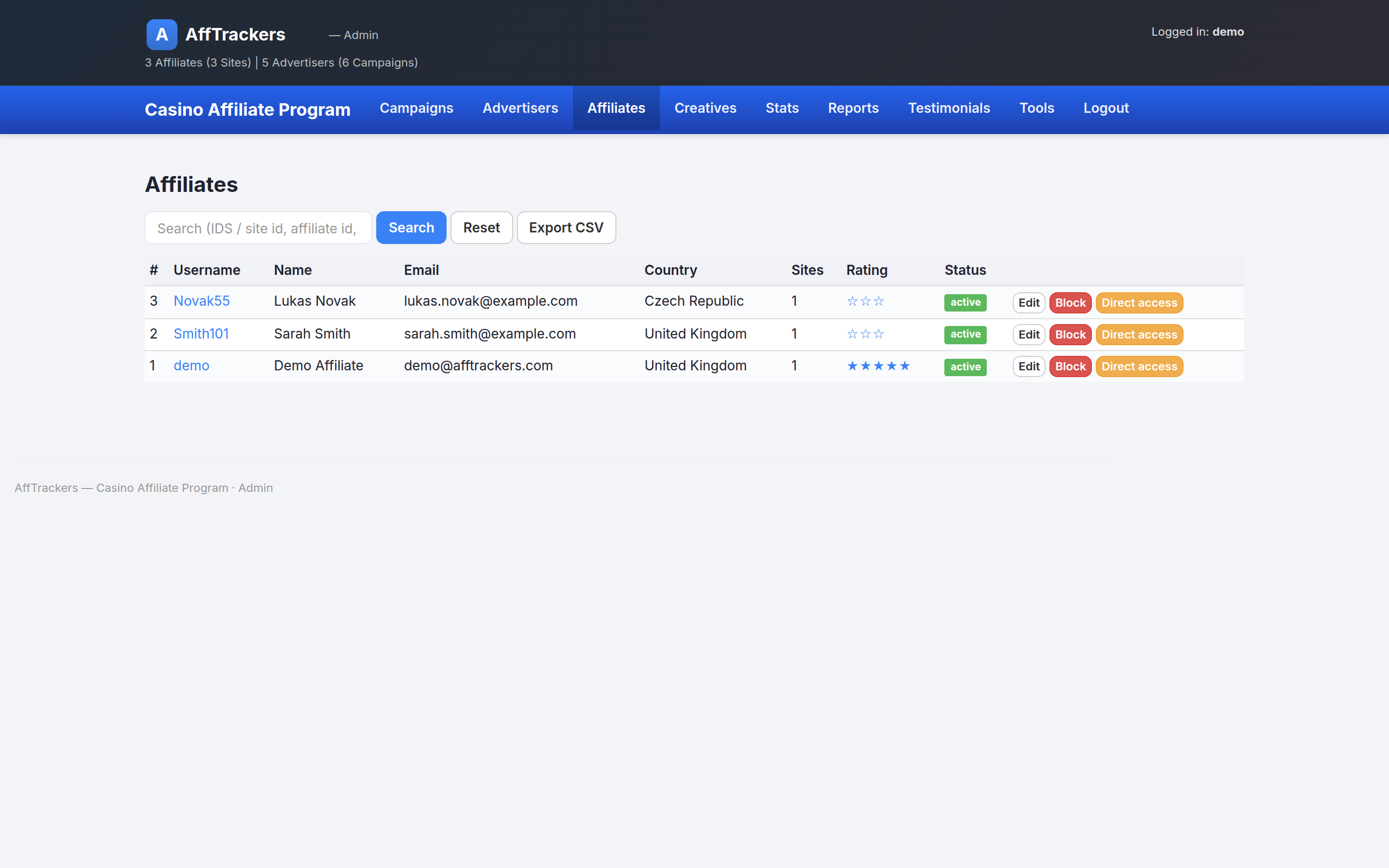Image resolution: width=1389 pixels, height=868 pixels.
Task: Open the Reports menu item
Action: [853, 108]
